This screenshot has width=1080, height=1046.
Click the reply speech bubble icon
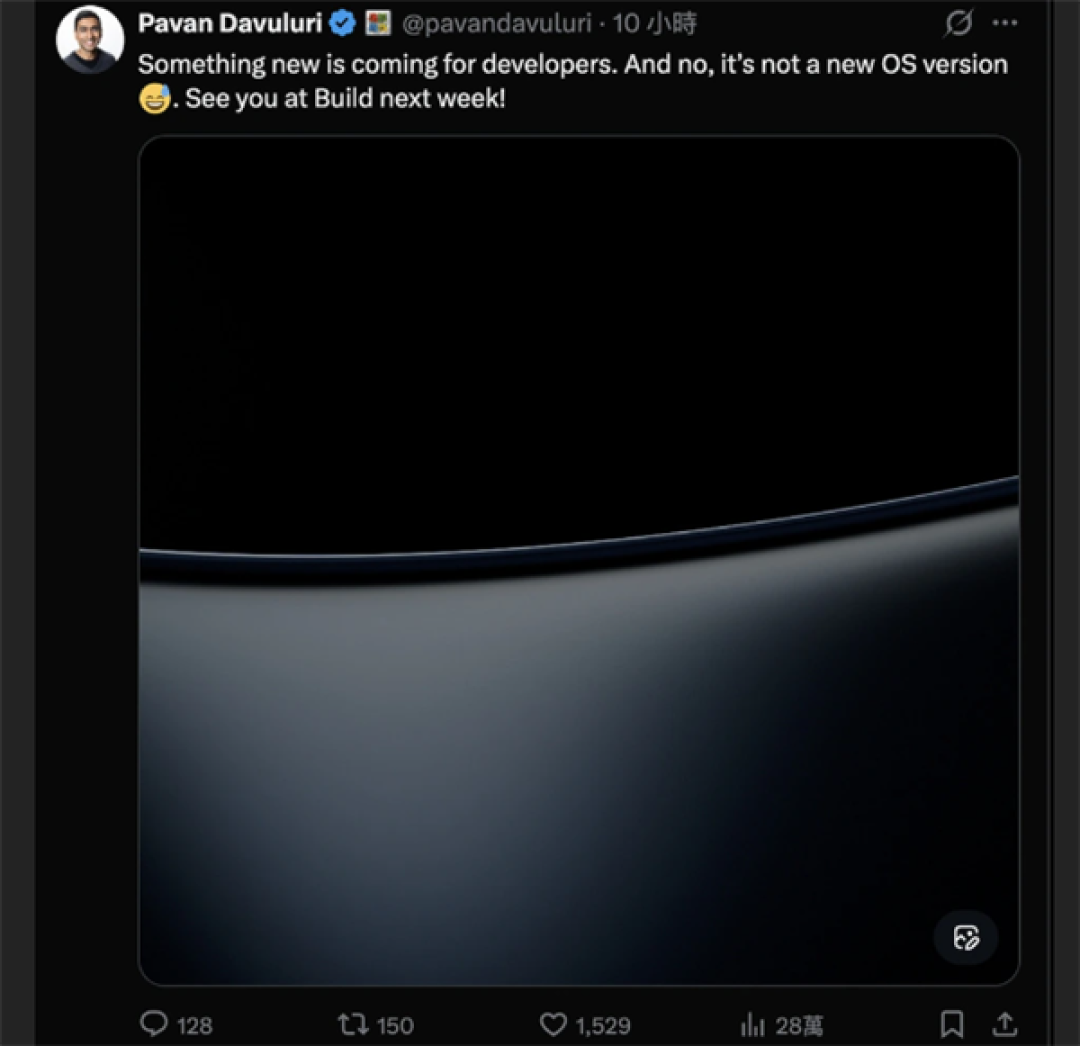[x=154, y=1024]
